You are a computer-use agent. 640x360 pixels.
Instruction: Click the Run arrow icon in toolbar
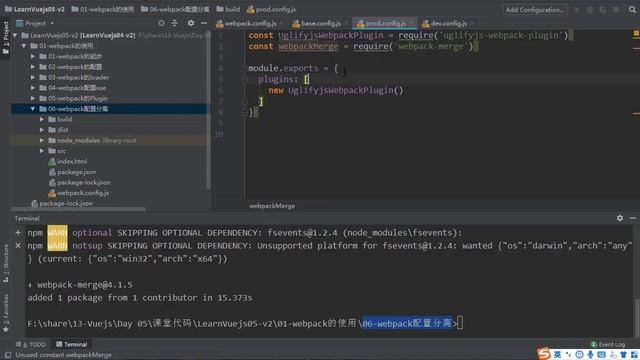(577, 9)
